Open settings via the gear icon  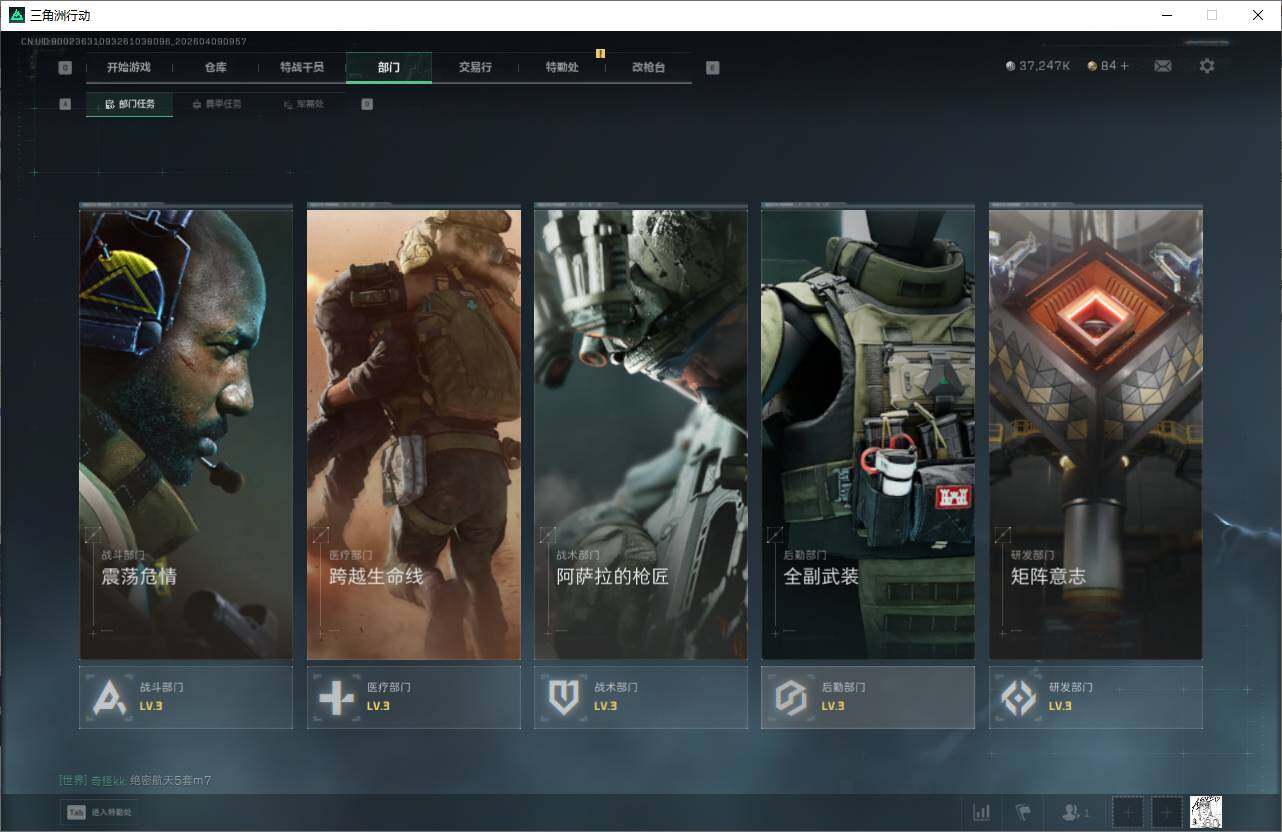1207,66
